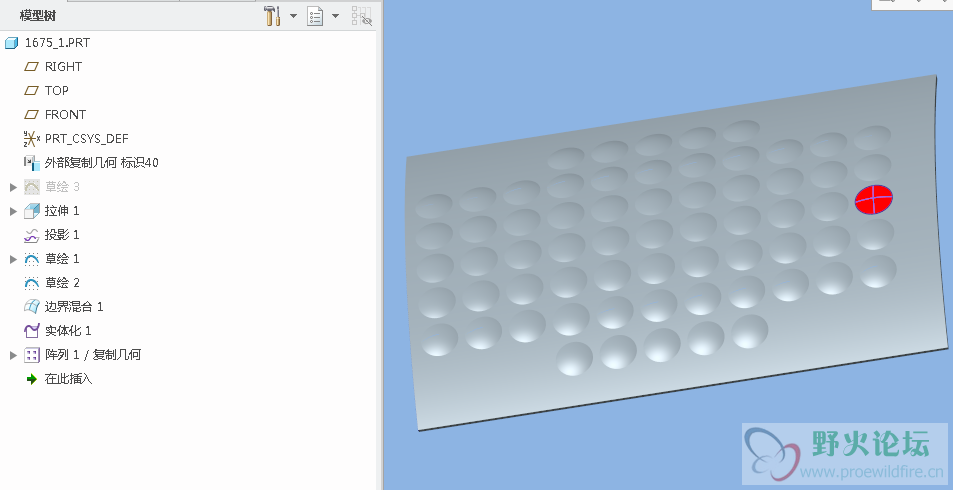
Task: Click the 模型树 panel title
Action: click(38, 16)
